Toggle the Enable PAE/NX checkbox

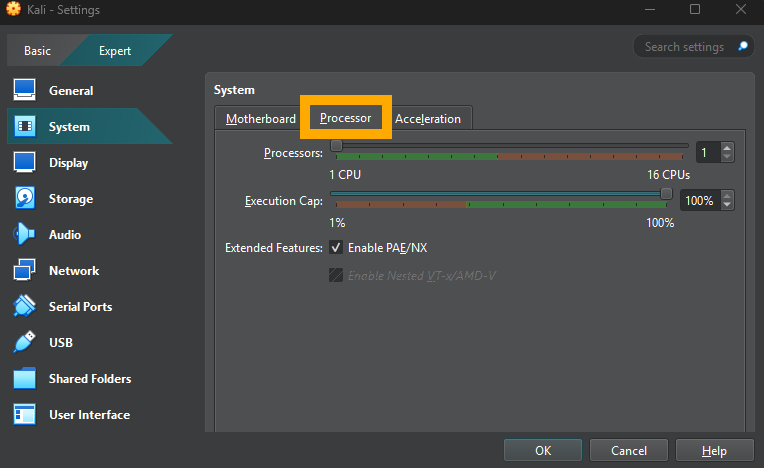(x=336, y=247)
